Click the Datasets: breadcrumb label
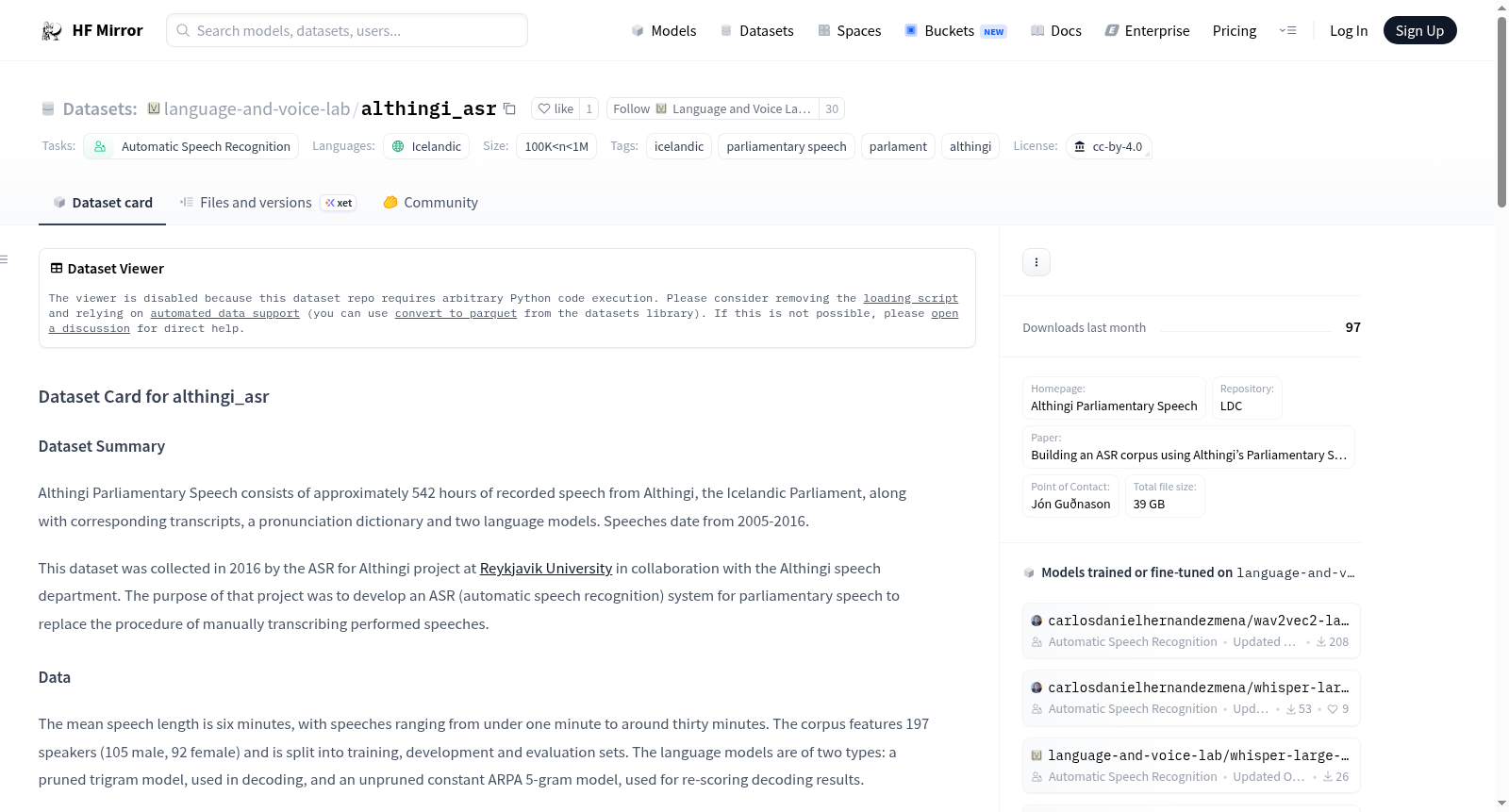This screenshot has width=1509, height=812. [x=100, y=108]
